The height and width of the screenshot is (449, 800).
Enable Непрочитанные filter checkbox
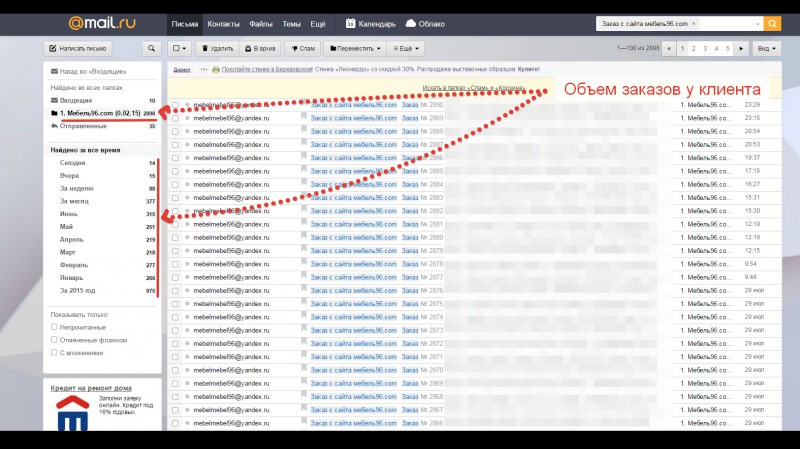coord(54,327)
